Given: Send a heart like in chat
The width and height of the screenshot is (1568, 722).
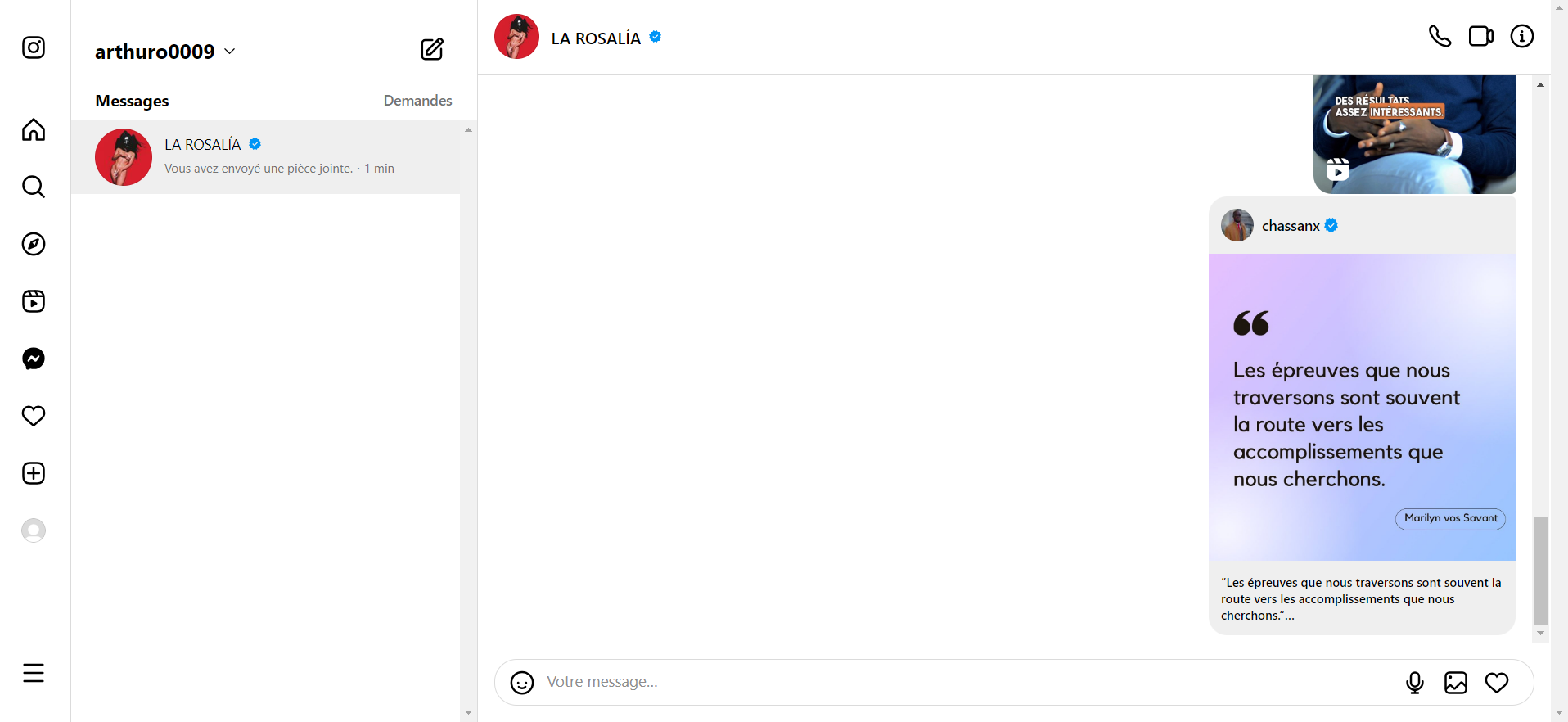Looking at the screenshot, I should tap(1496, 683).
